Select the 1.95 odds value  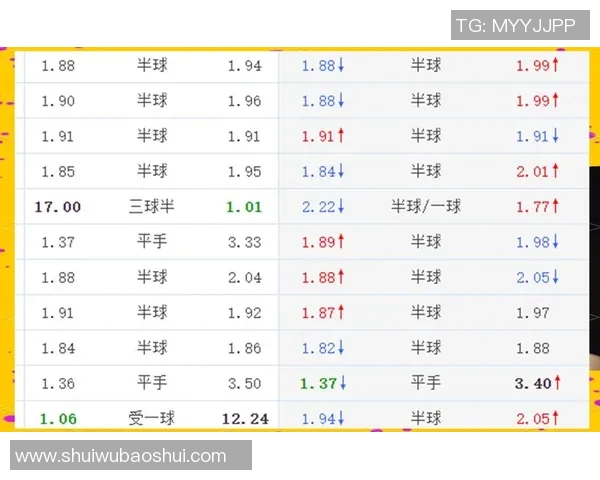tap(245, 171)
